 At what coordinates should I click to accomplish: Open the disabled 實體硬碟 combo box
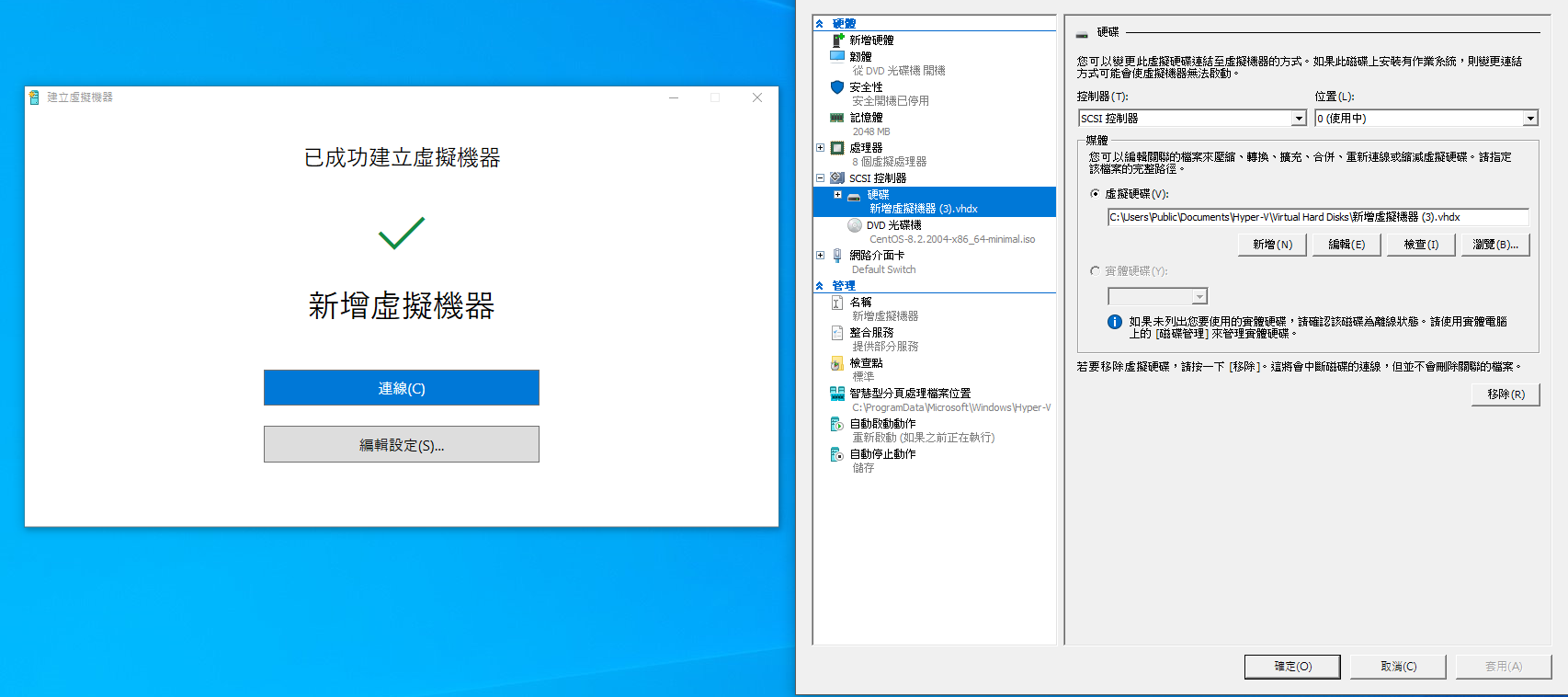click(x=1157, y=296)
